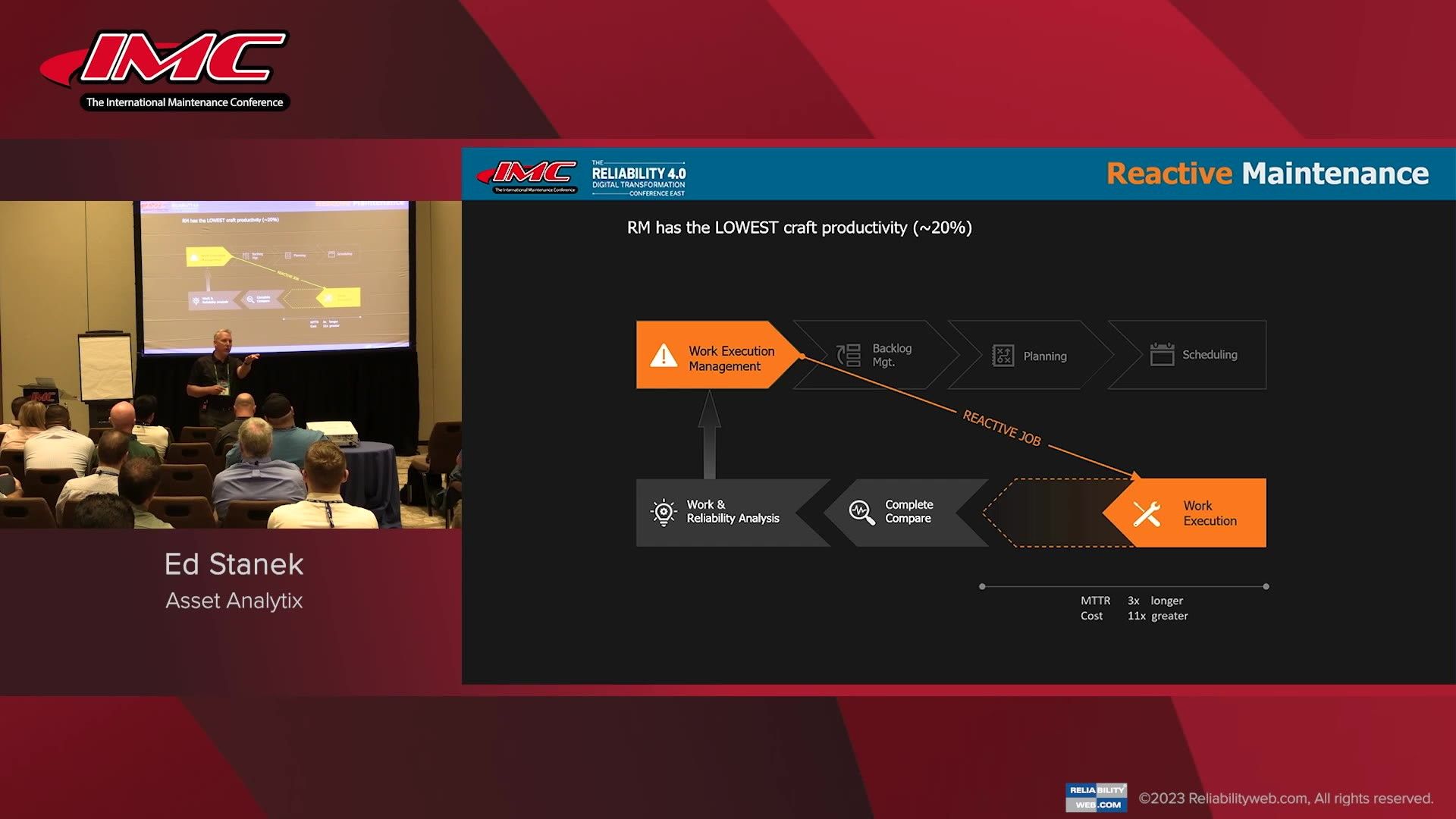1456x819 pixels.
Task: Select the magnifier icon in Complete Compare
Action: [x=860, y=511]
